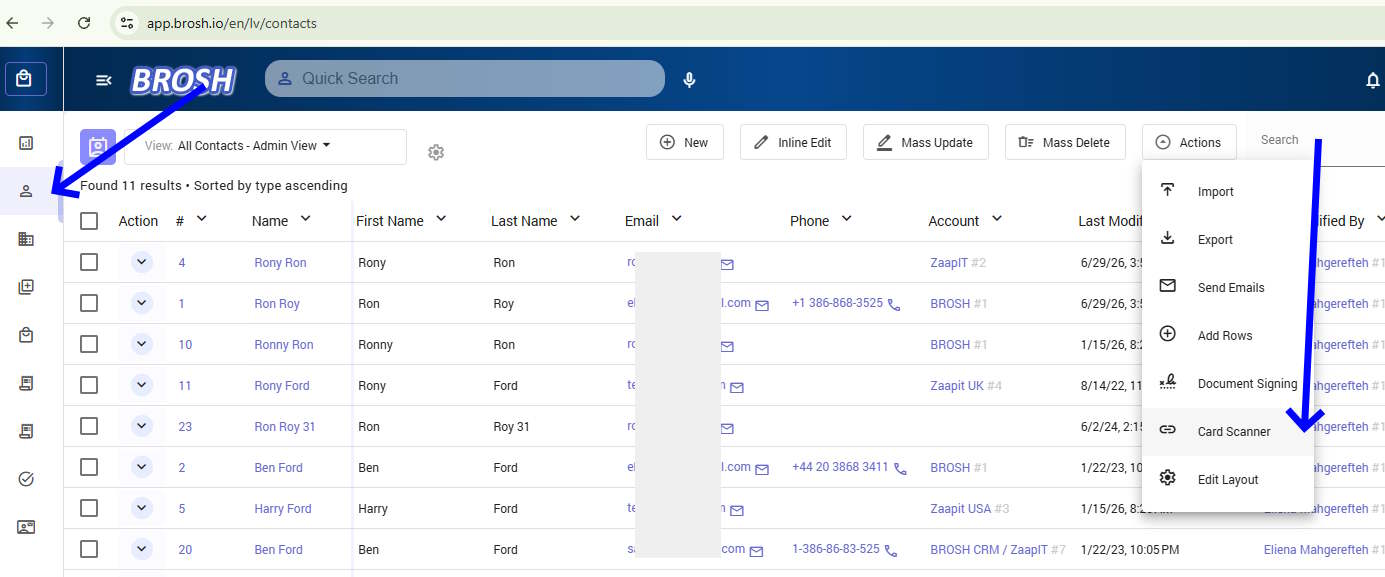This screenshot has width=1385, height=577.
Task: Expand the Name column sort chevron
Action: coord(305,219)
